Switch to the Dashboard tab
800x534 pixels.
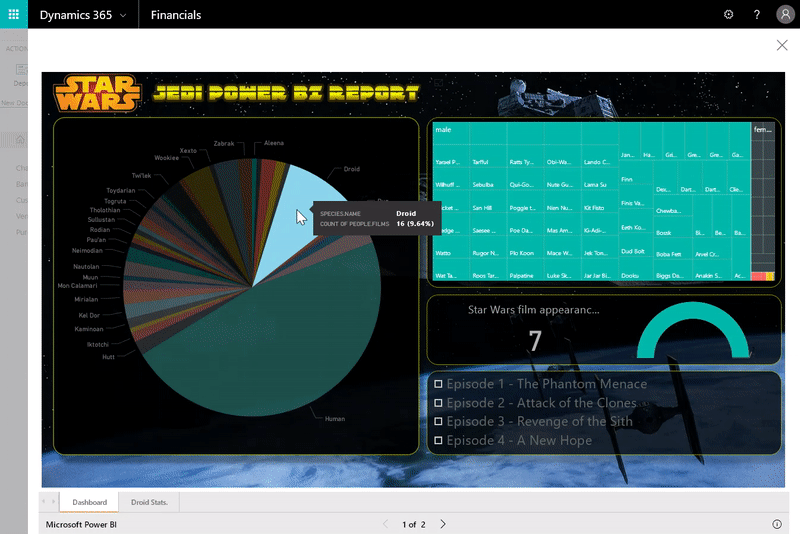pyautogui.click(x=89, y=502)
